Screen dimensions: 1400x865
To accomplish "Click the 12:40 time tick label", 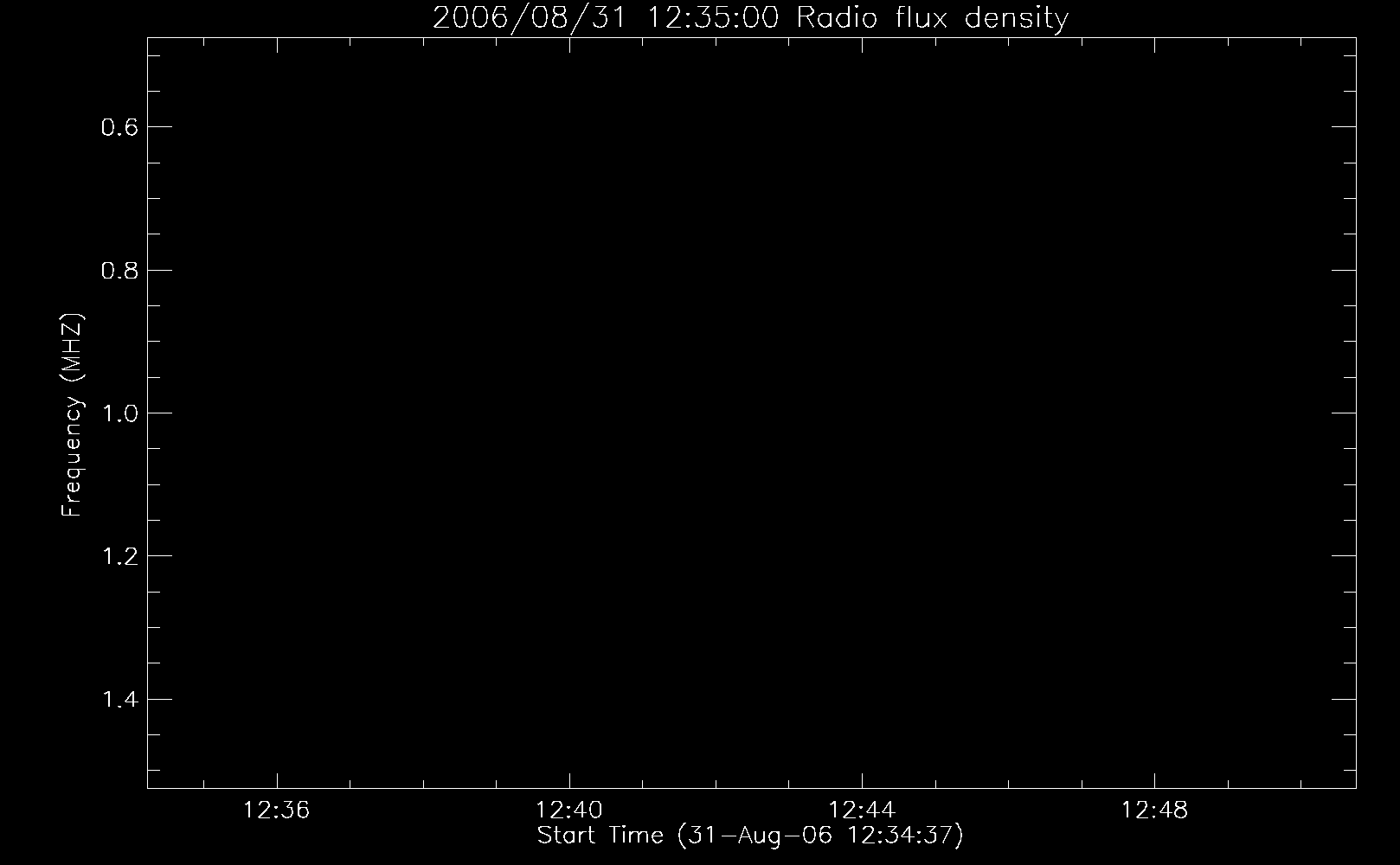I will point(569,811).
